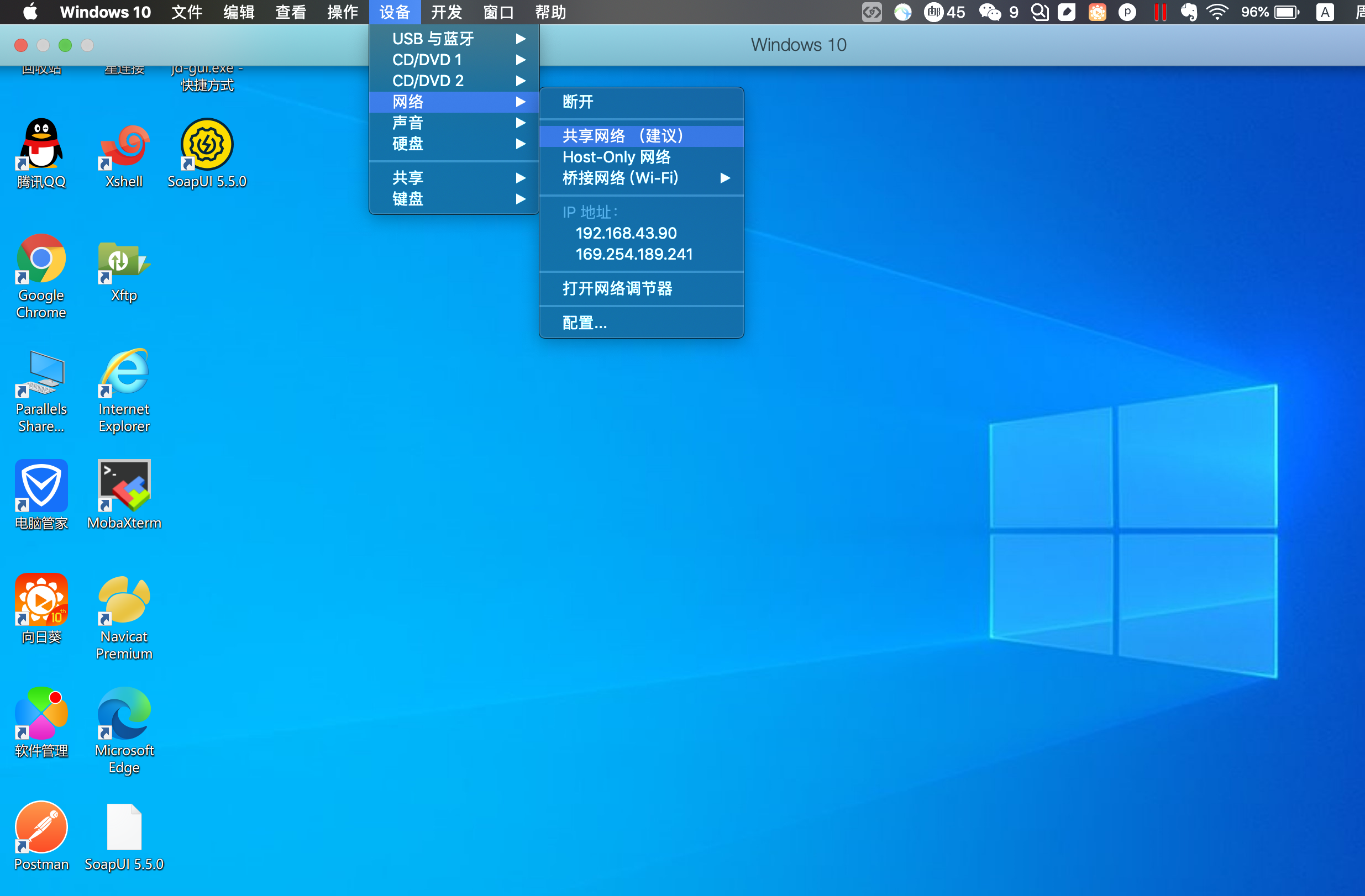This screenshot has height=896, width=1365.
Task: Open the 向日葵 remote control icon
Action: coord(41,608)
